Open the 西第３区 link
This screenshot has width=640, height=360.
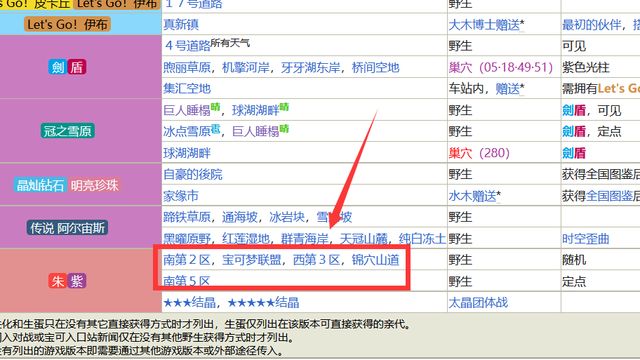(x=317, y=260)
